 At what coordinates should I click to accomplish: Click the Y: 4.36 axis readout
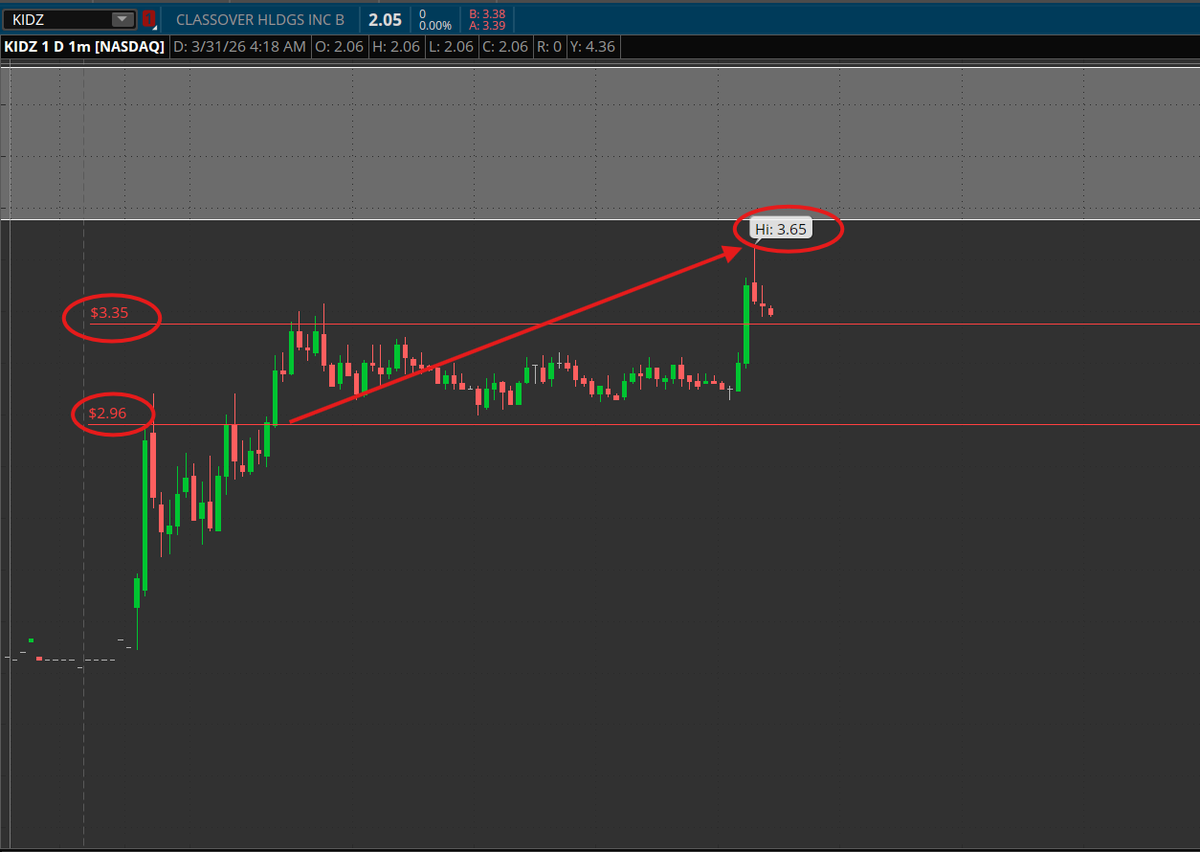(x=593, y=46)
